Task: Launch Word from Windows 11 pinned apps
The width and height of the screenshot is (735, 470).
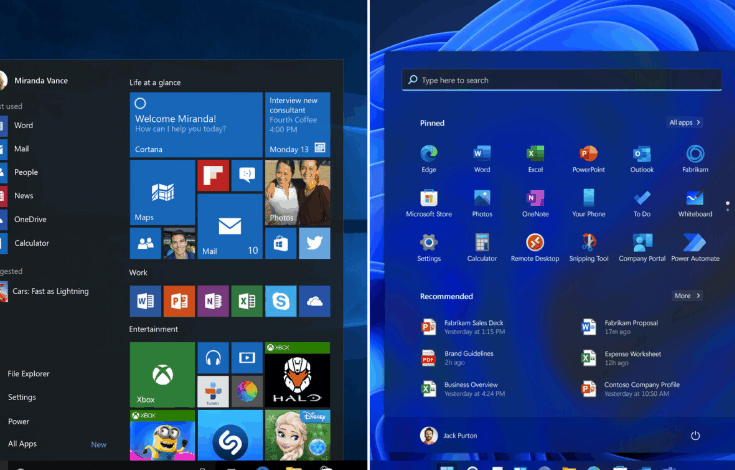Action: (x=482, y=159)
